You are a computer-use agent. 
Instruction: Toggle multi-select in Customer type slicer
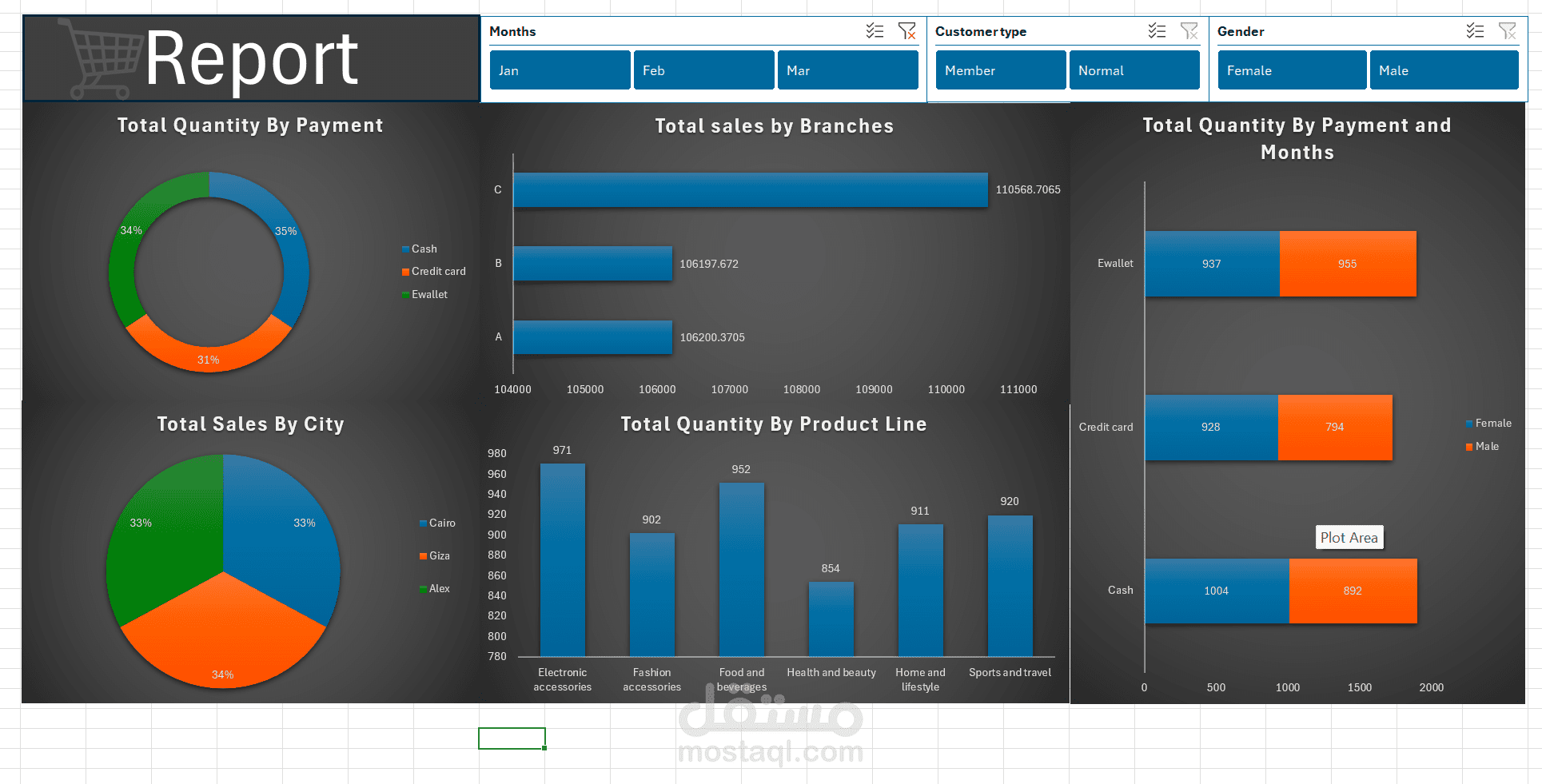pos(1157,31)
